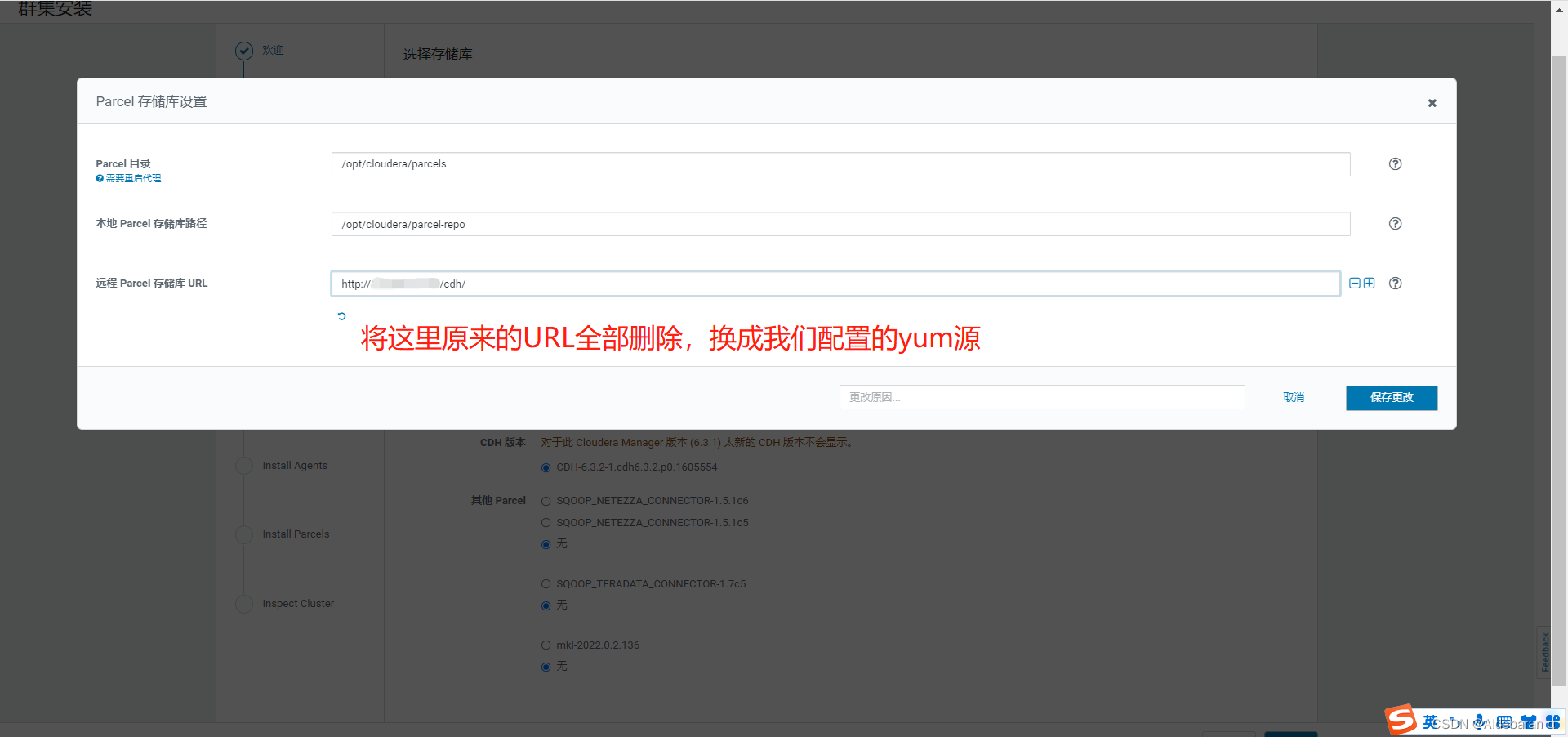This screenshot has height=737, width=1568.
Task: Choose 无 under the mkl parcel option
Action: [x=546, y=668]
